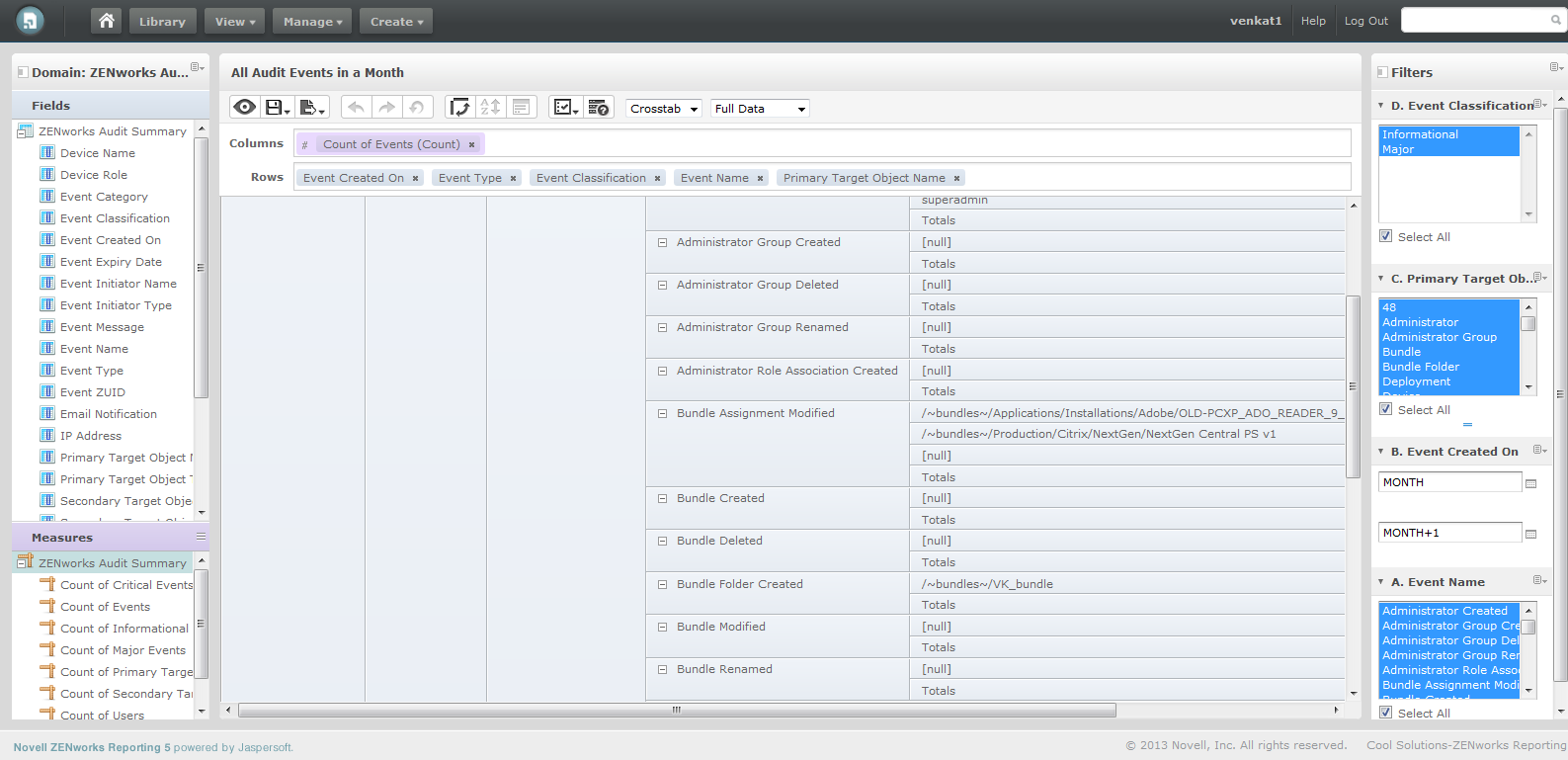This screenshot has width=1568, height=760.
Task: Click the crosstab horizontal scrollbar
Action: click(677, 710)
